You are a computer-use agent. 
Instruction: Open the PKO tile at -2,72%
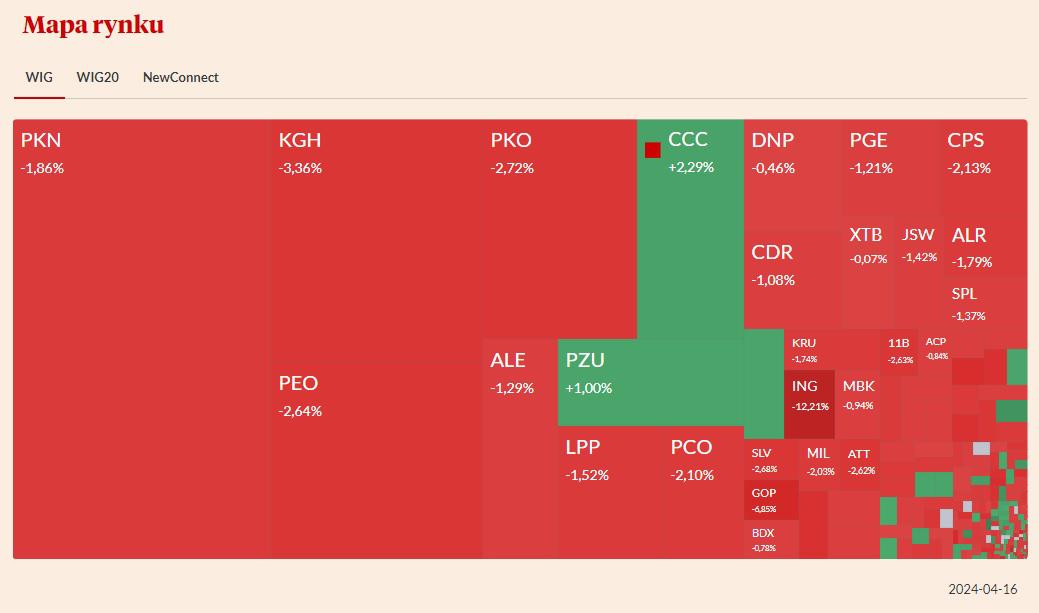559,229
